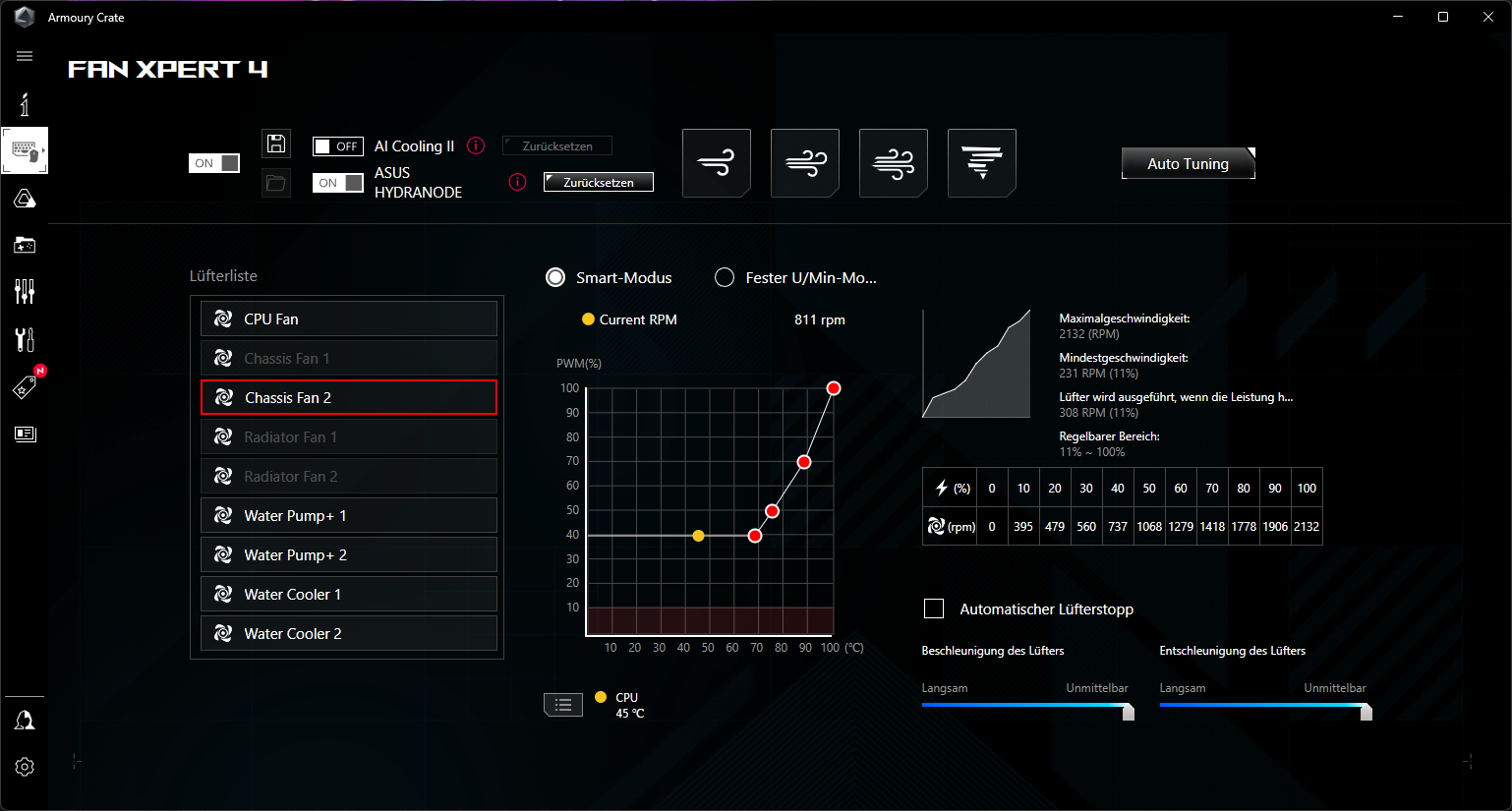The image size is (1512, 811).
Task: Select Smart-Modus radio button
Action: pyautogui.click(x=555, y=277)
